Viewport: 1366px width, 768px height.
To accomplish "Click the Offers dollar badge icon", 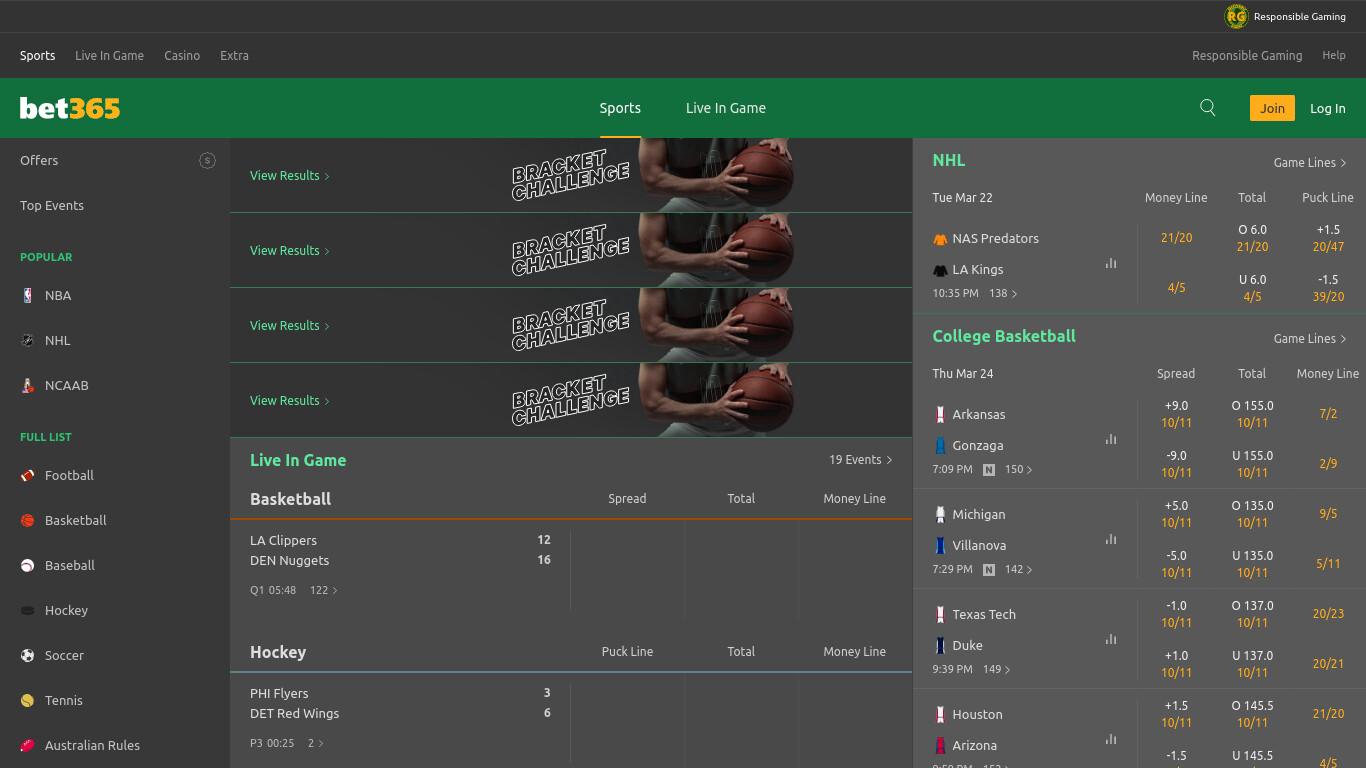I will pos(207,160).
